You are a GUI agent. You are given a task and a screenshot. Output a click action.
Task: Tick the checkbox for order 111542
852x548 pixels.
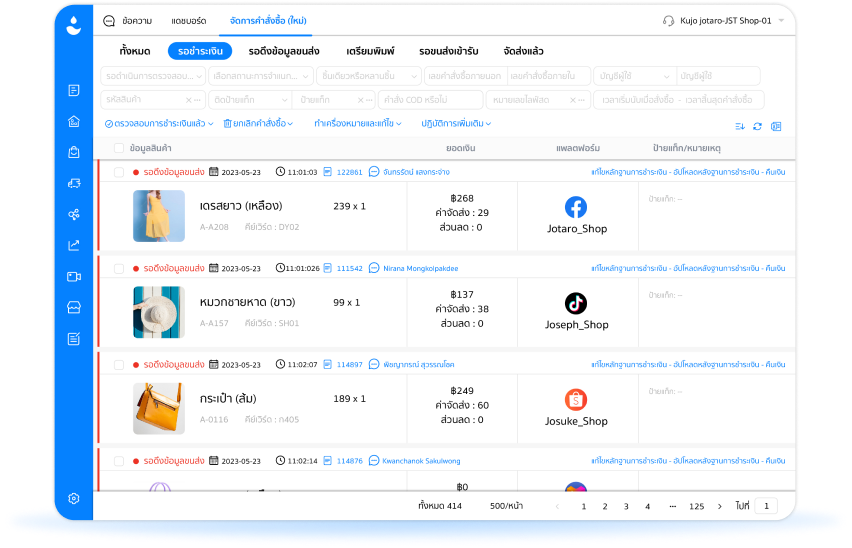pyautogui.click(x=119, y=268)
